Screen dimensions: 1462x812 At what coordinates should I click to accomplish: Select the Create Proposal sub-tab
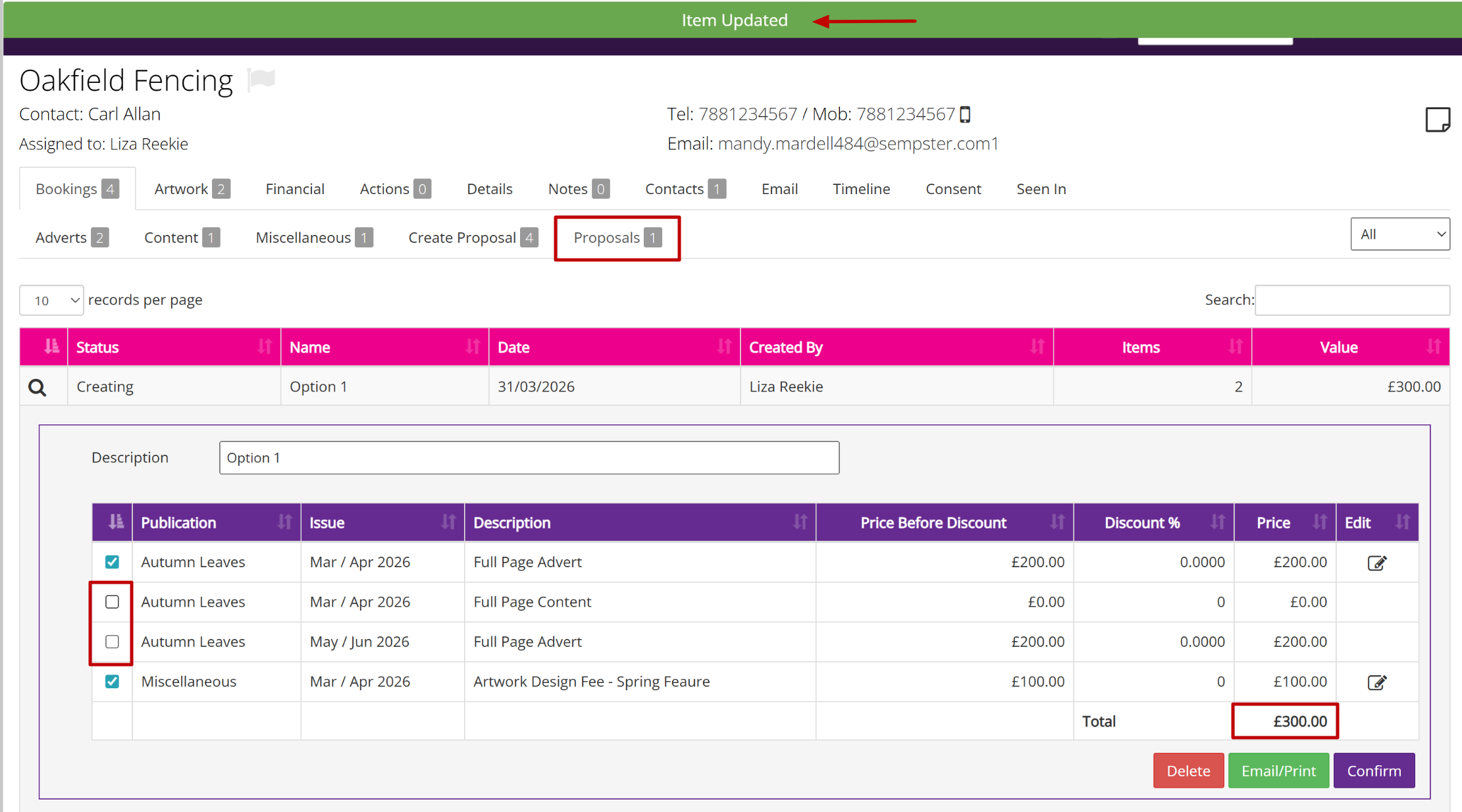(x=473, y=238)
